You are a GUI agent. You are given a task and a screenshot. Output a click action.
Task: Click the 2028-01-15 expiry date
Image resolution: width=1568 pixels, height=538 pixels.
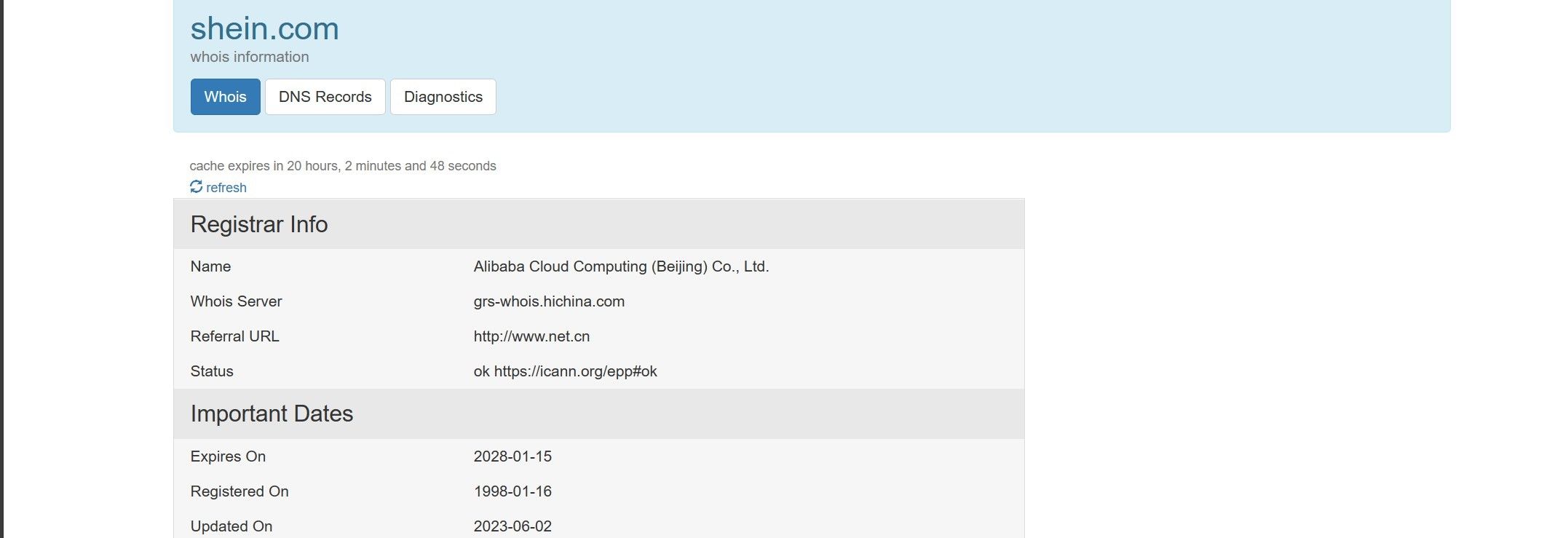click(512, 456)
